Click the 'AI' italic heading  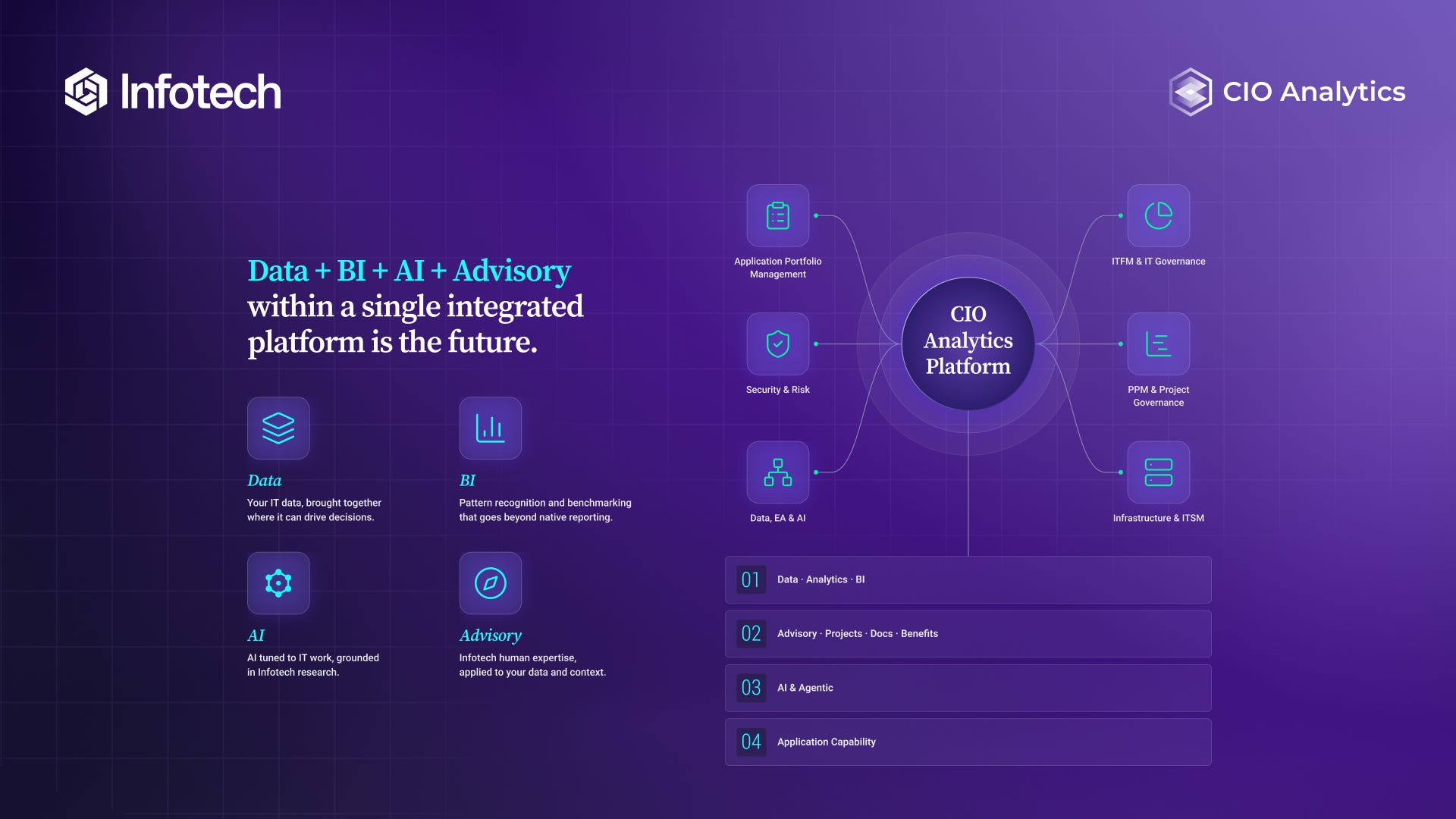tap(256, 635)
